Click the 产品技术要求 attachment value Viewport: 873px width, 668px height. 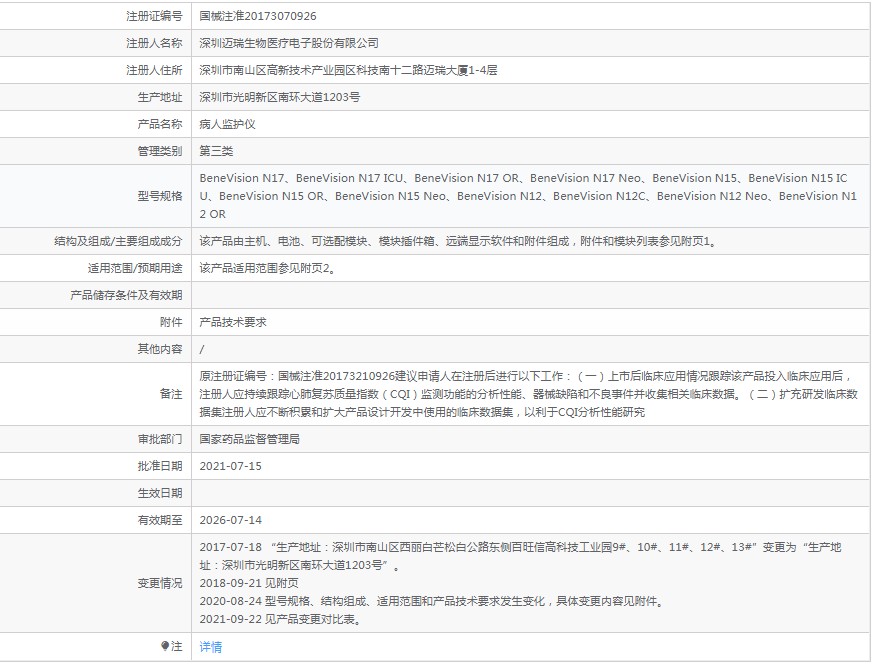pos(233,322)
